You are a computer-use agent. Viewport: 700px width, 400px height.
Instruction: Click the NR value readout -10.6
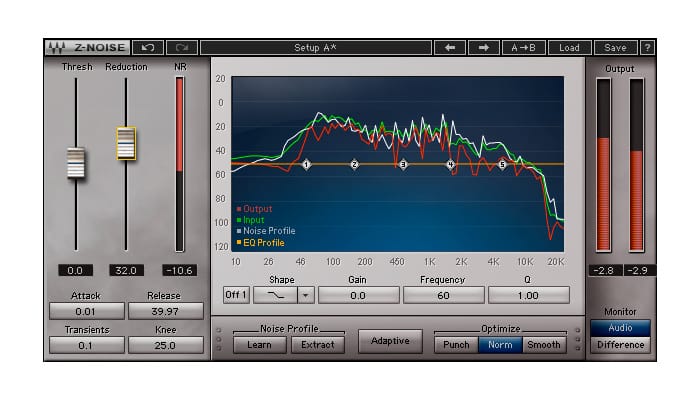tap(179, 270)
